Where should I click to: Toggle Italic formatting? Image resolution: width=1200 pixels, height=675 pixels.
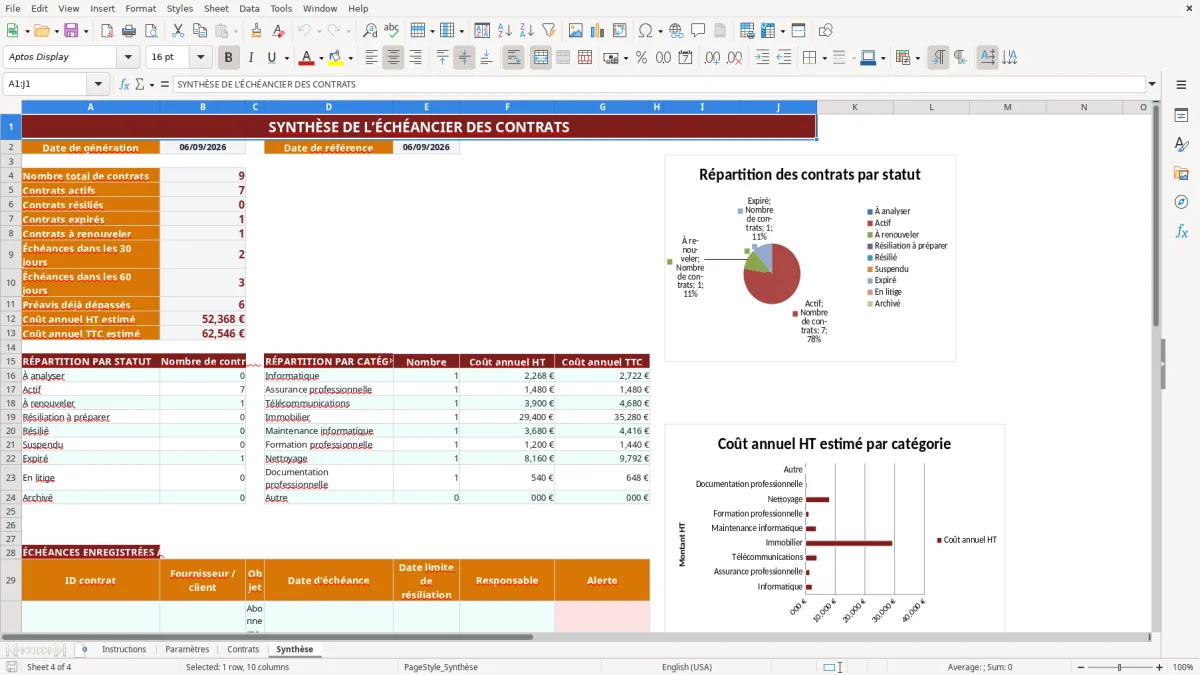250,58
